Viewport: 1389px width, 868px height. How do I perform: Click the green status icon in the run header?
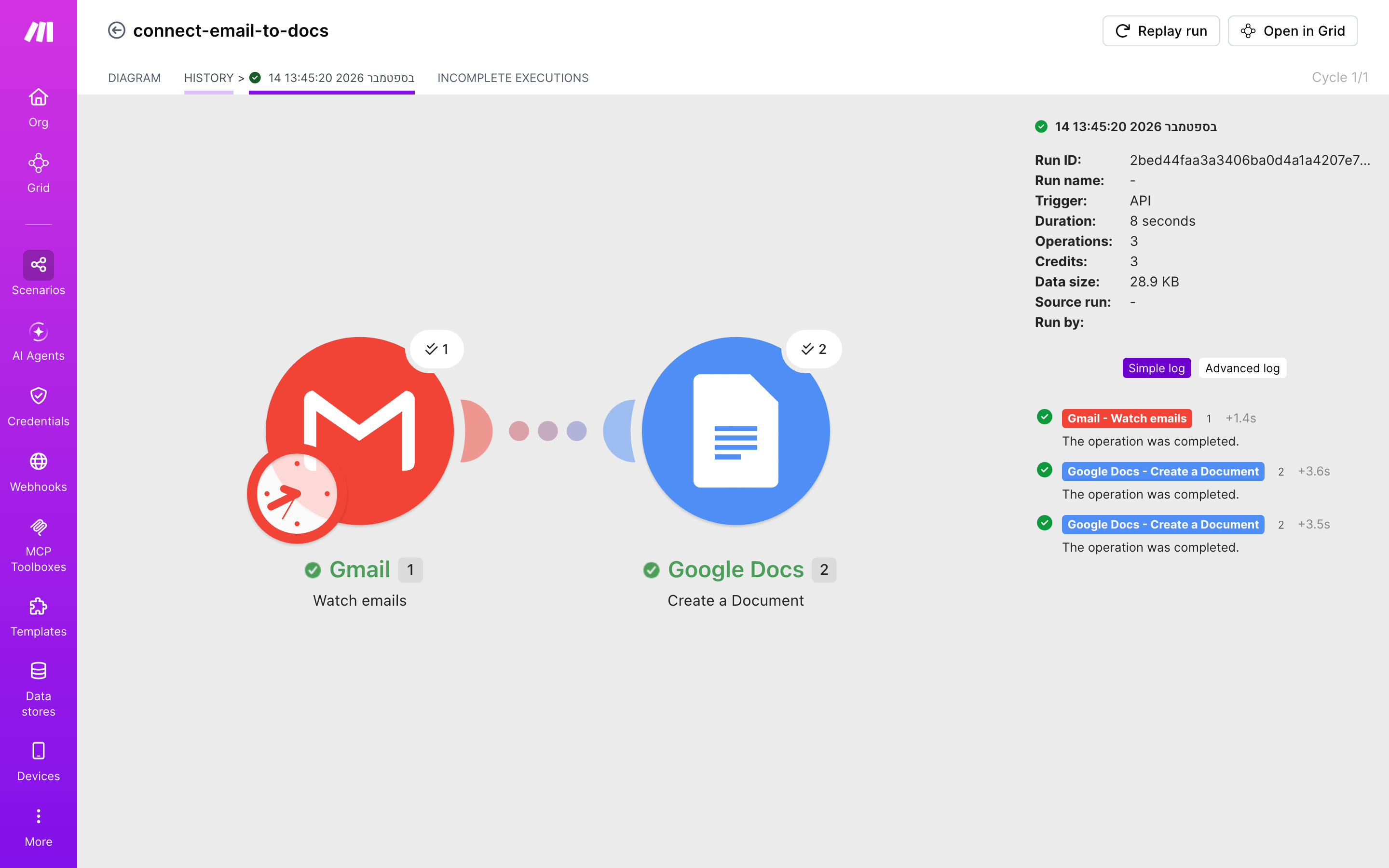tap(1041, 126)
